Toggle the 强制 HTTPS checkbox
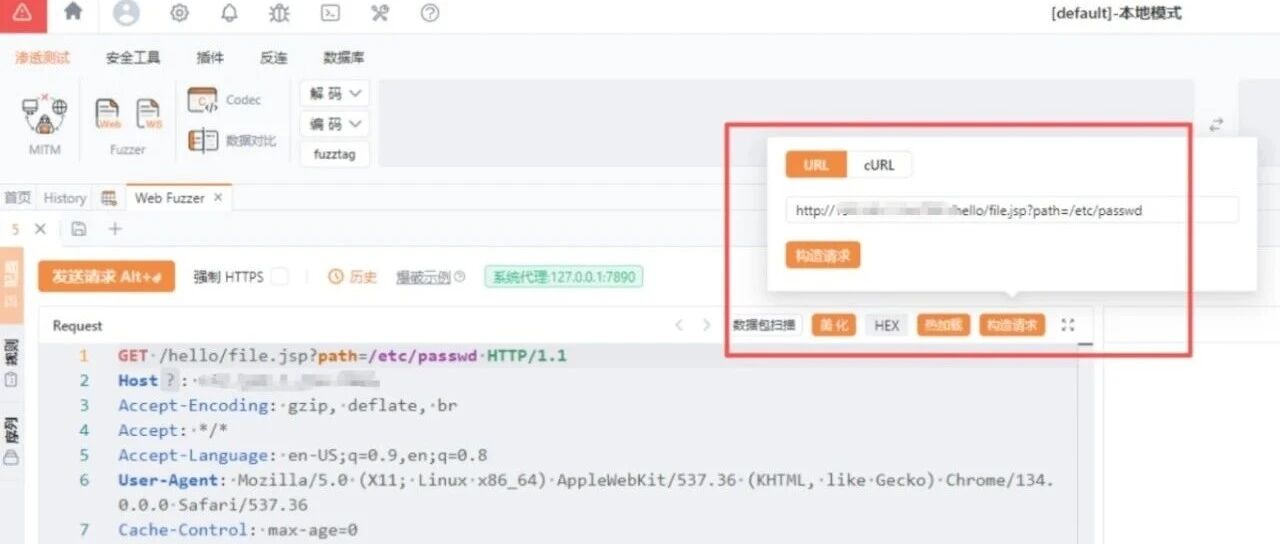 tap(280, 276)
